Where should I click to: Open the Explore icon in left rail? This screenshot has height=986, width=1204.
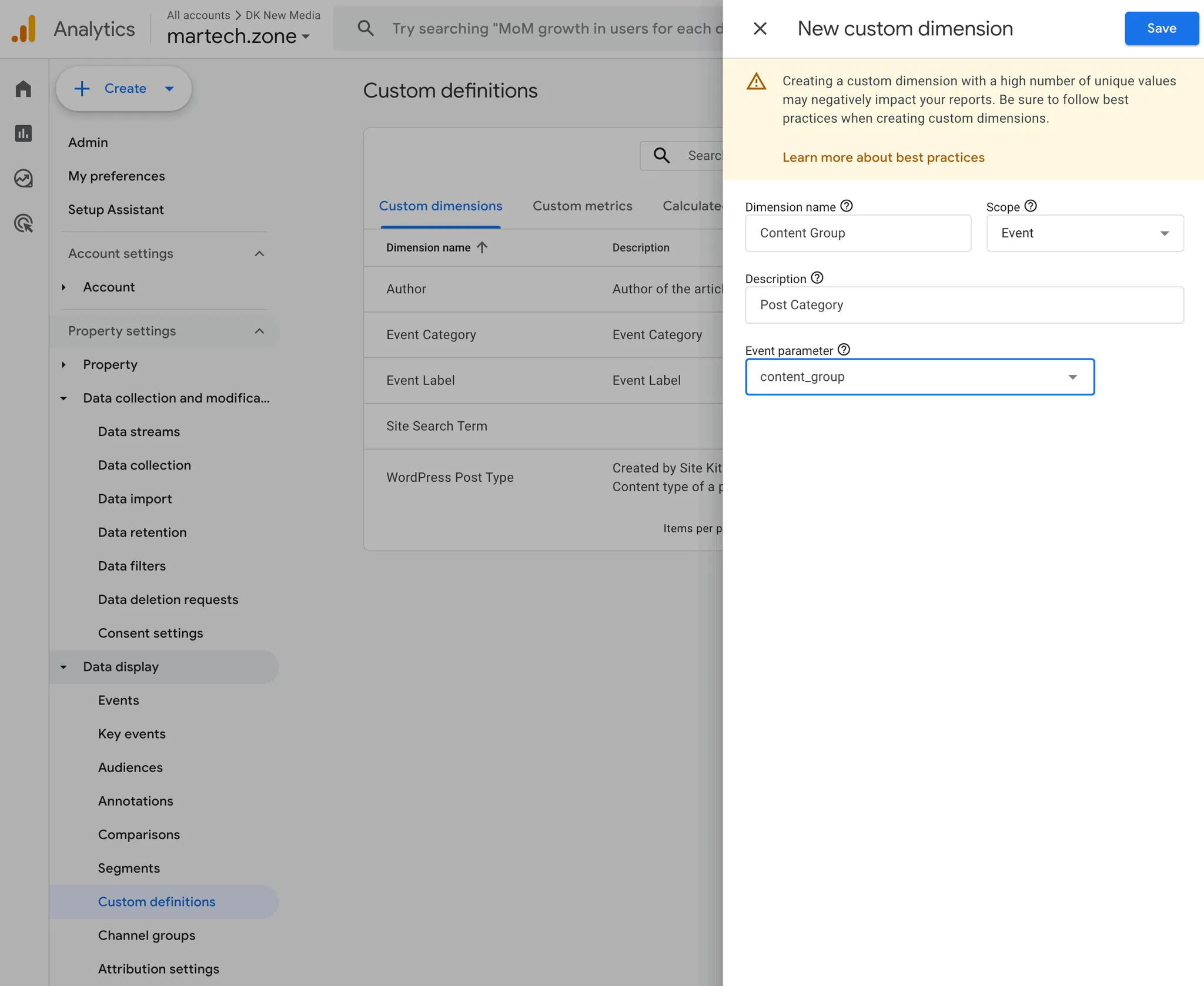click(24, 178)
